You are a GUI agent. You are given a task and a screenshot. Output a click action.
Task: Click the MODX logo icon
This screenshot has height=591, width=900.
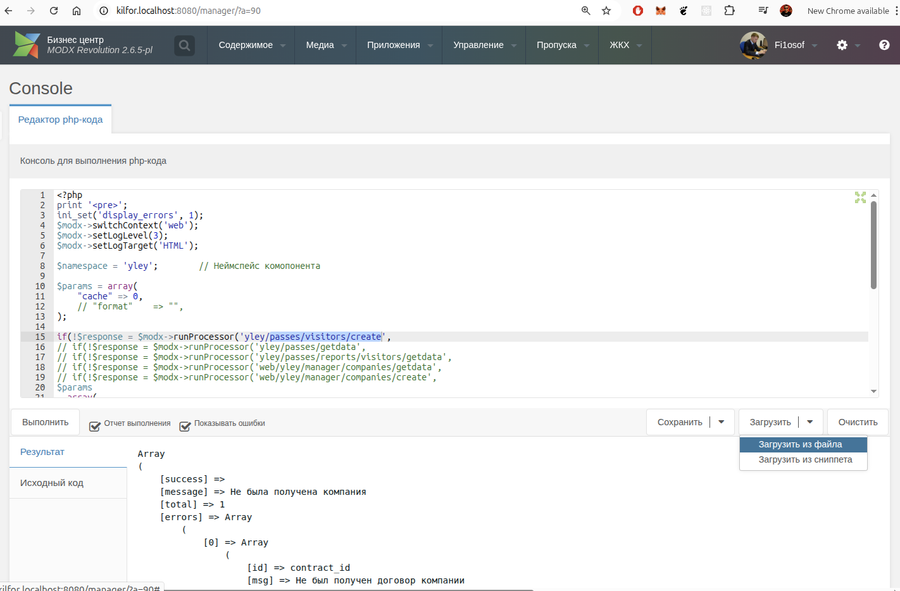click(x=26, y=45)
